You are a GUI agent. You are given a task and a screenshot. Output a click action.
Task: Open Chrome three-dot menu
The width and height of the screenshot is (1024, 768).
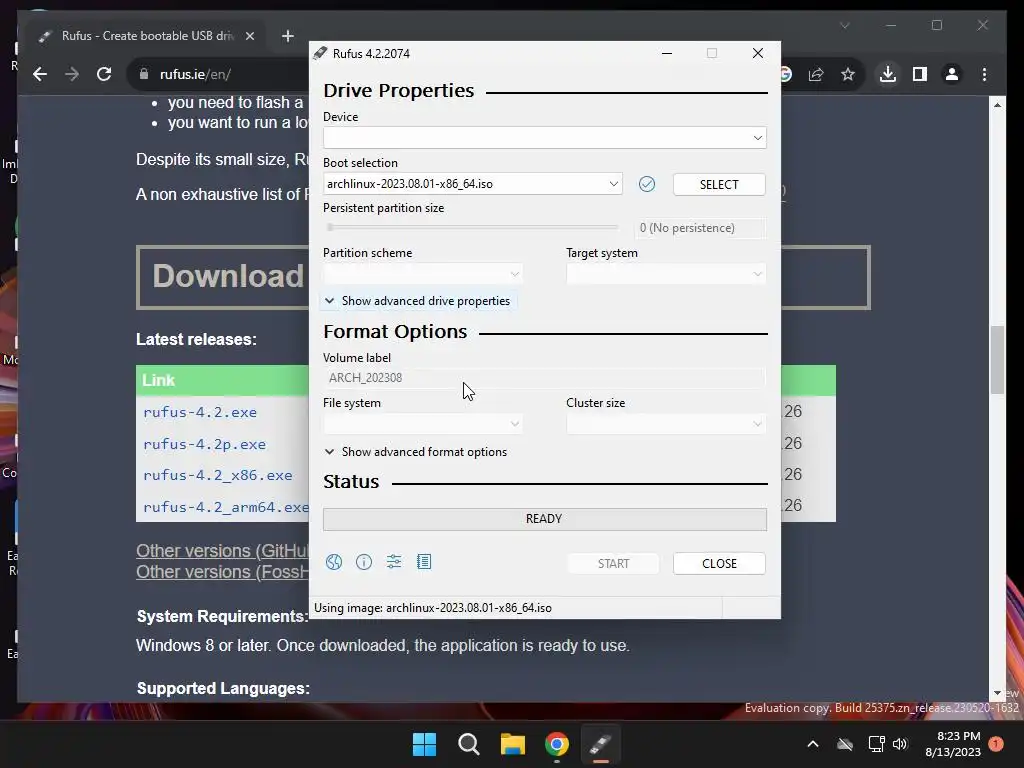(984, 74)
